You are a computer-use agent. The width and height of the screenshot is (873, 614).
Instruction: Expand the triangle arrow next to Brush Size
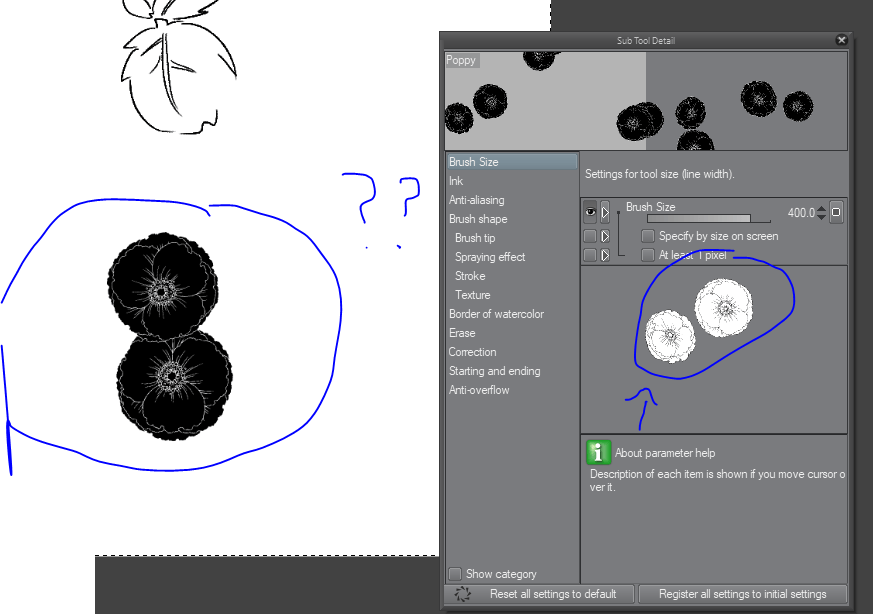point(605,213)
